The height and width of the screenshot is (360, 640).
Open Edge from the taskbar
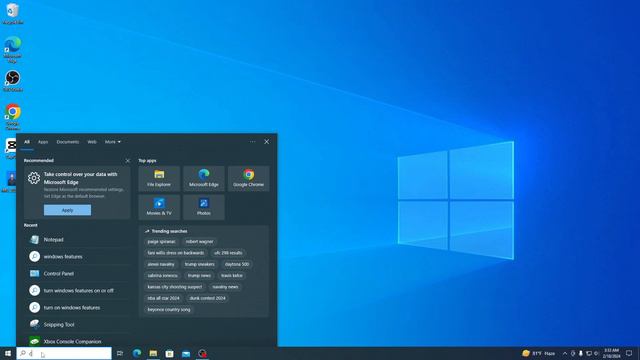click(x=137, y=353)
